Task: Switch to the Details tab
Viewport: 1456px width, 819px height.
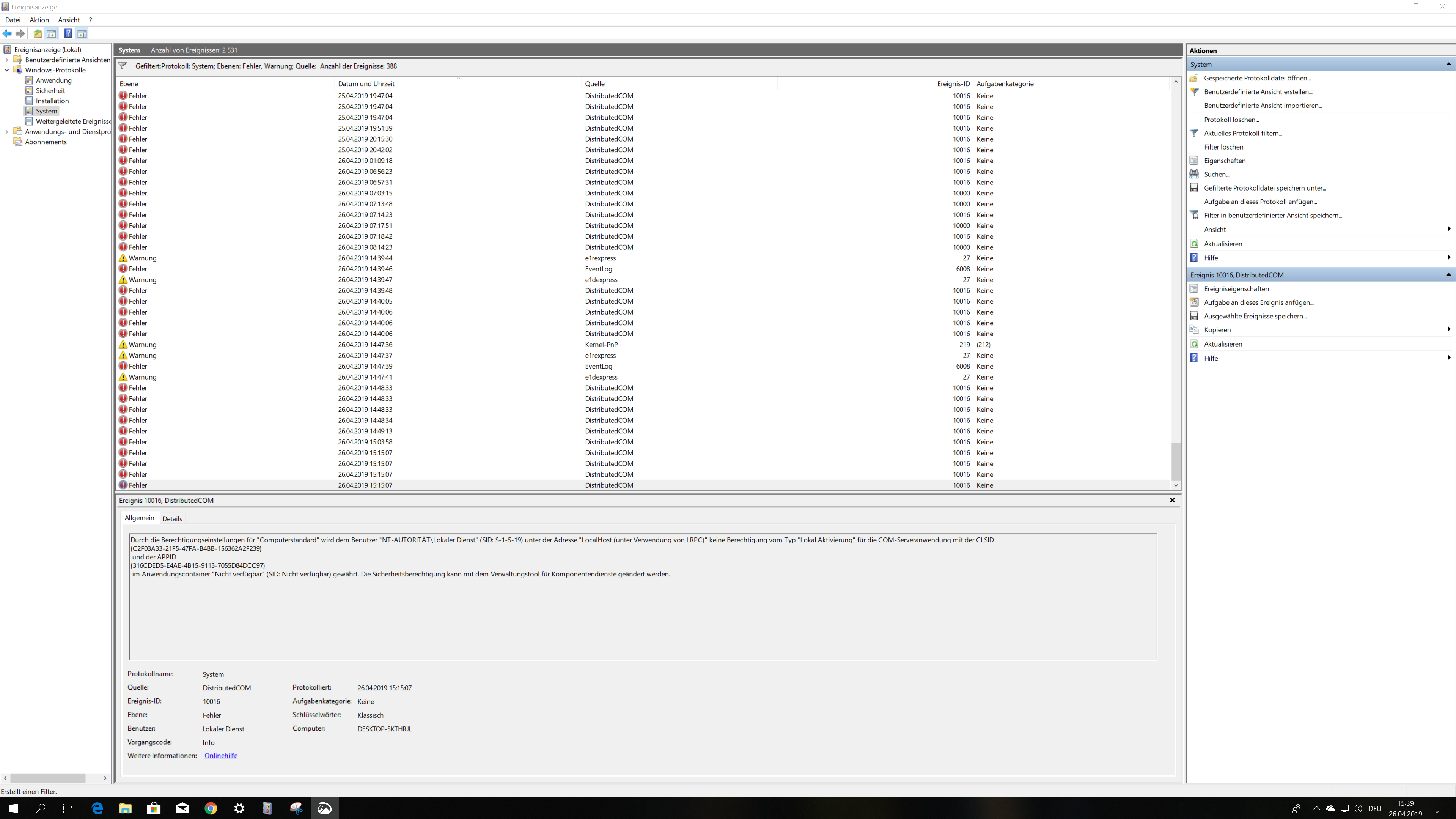Action: pyautogui.click(x=172, y=519)
